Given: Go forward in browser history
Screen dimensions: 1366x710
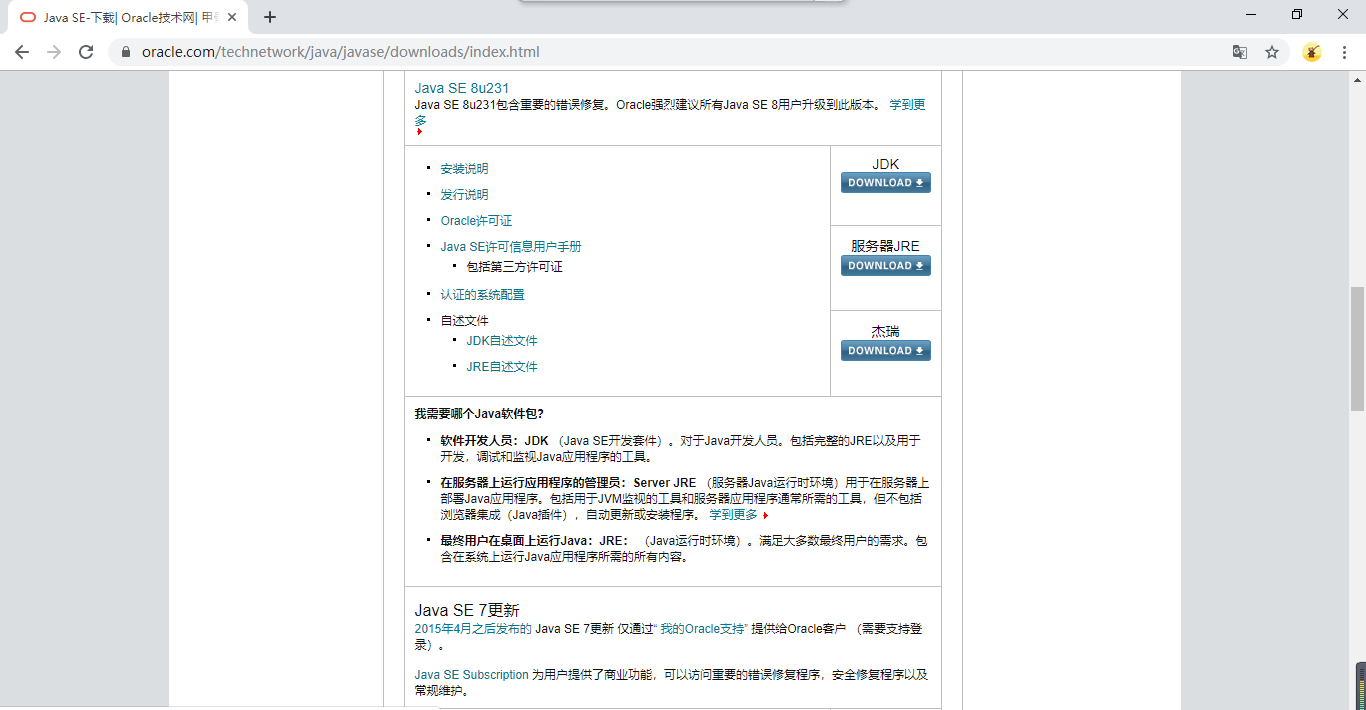Looking at the screenshot, I should (x=54, y=52).
